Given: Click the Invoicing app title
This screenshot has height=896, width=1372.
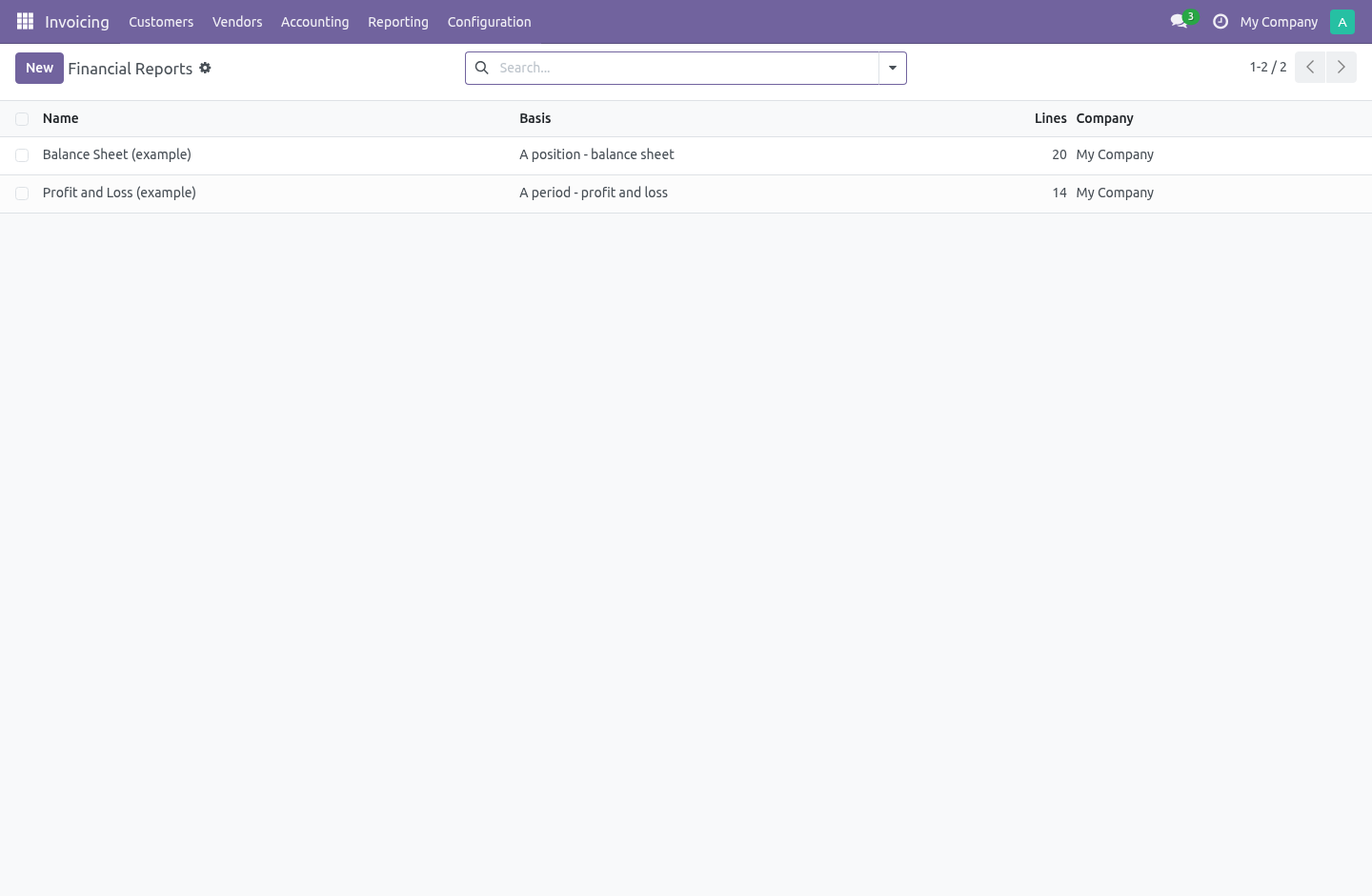Looking at the screenshot, I should (77, 22).
